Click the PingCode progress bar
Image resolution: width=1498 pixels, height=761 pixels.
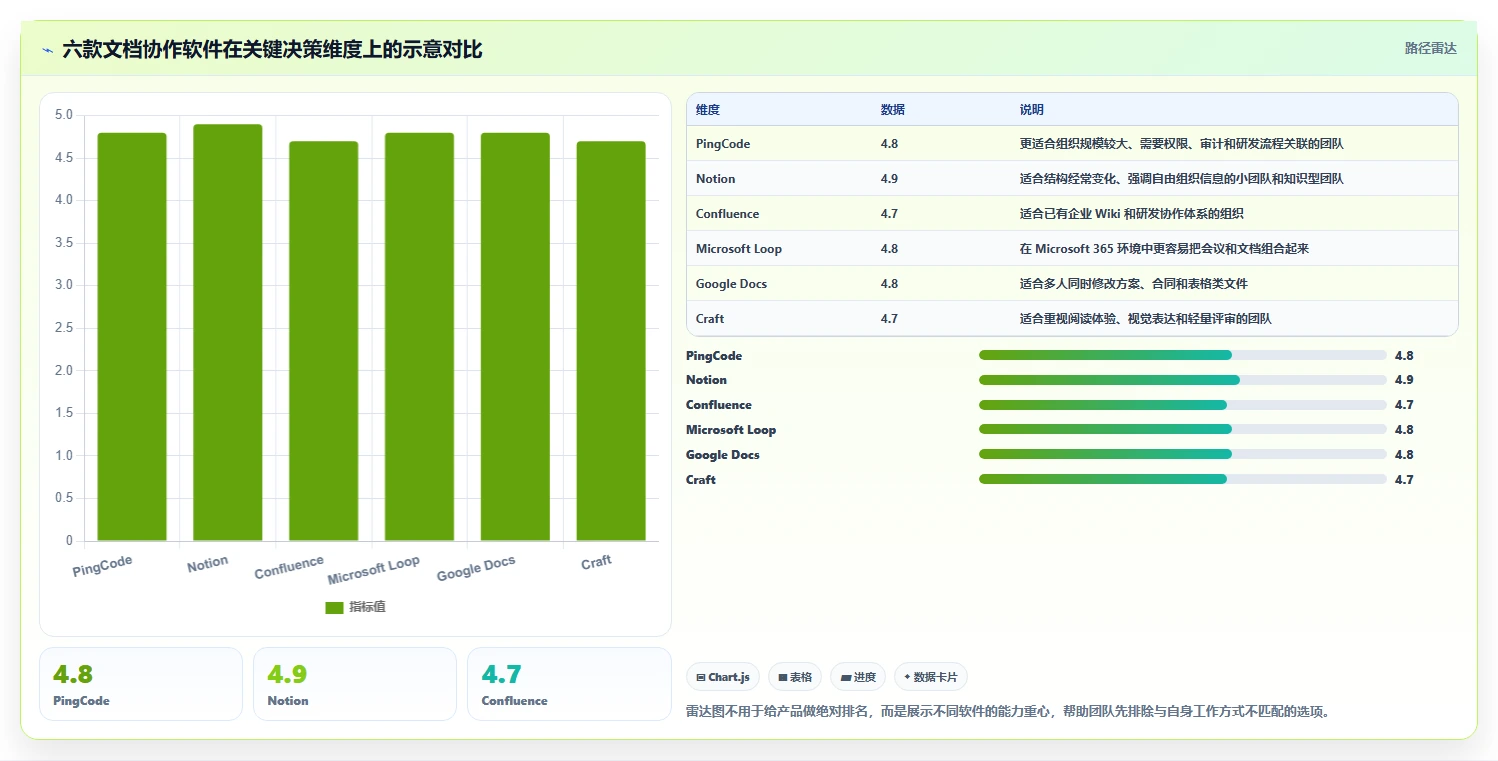pyautogui.click(x=1183, y=355)
